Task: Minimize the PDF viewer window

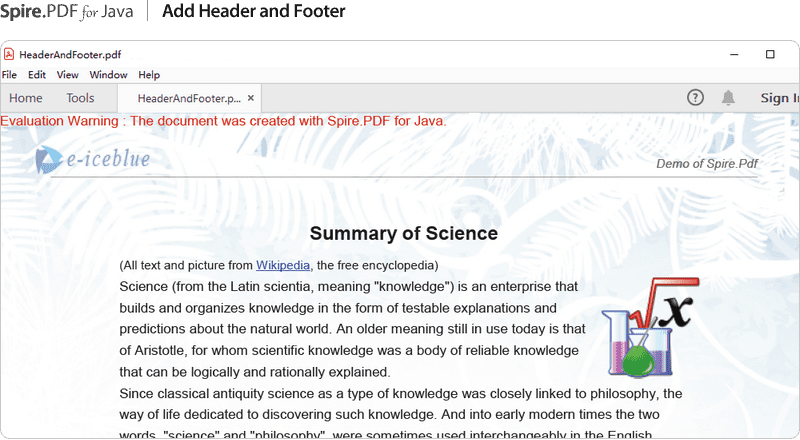Action: (734, 54)
